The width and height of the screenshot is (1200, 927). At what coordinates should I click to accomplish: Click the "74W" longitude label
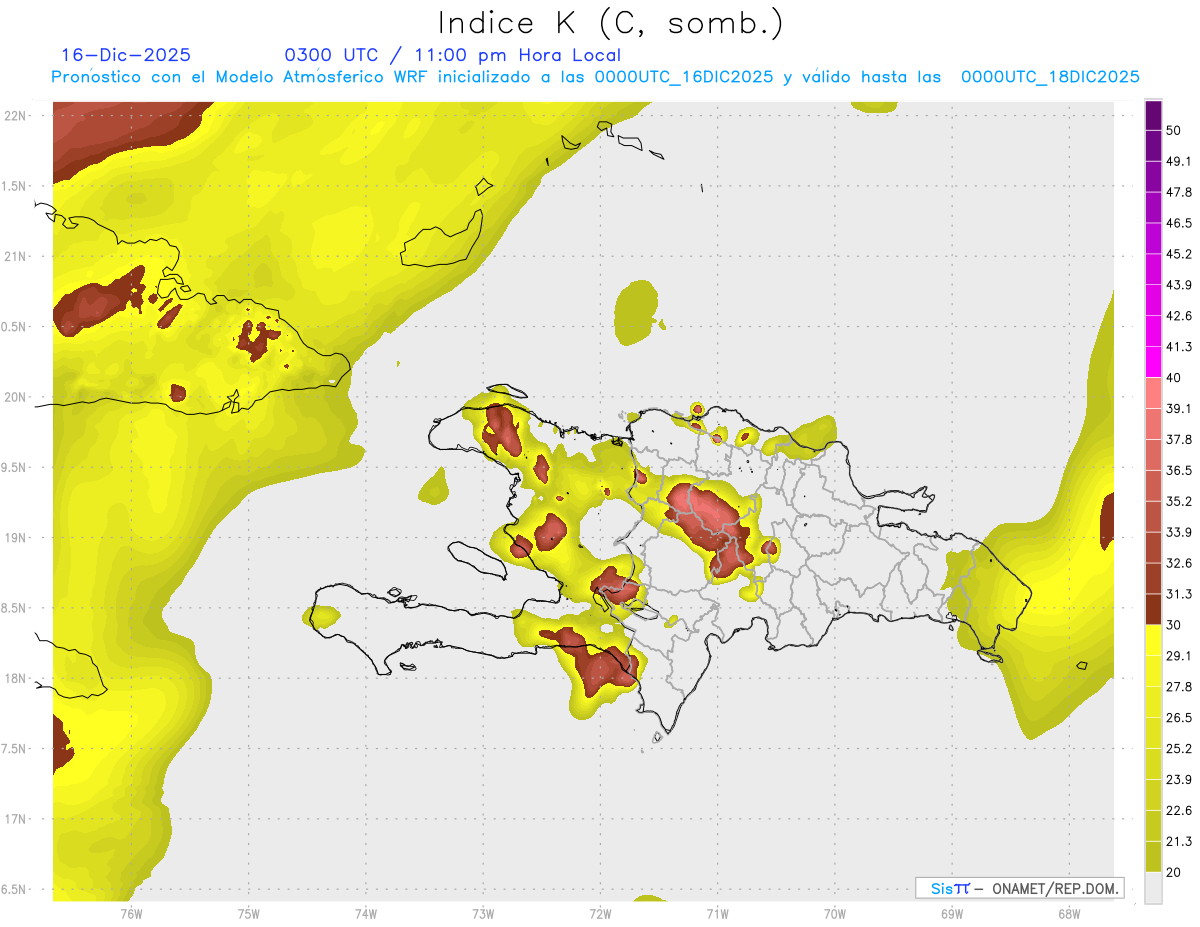[x=366, y=913]
